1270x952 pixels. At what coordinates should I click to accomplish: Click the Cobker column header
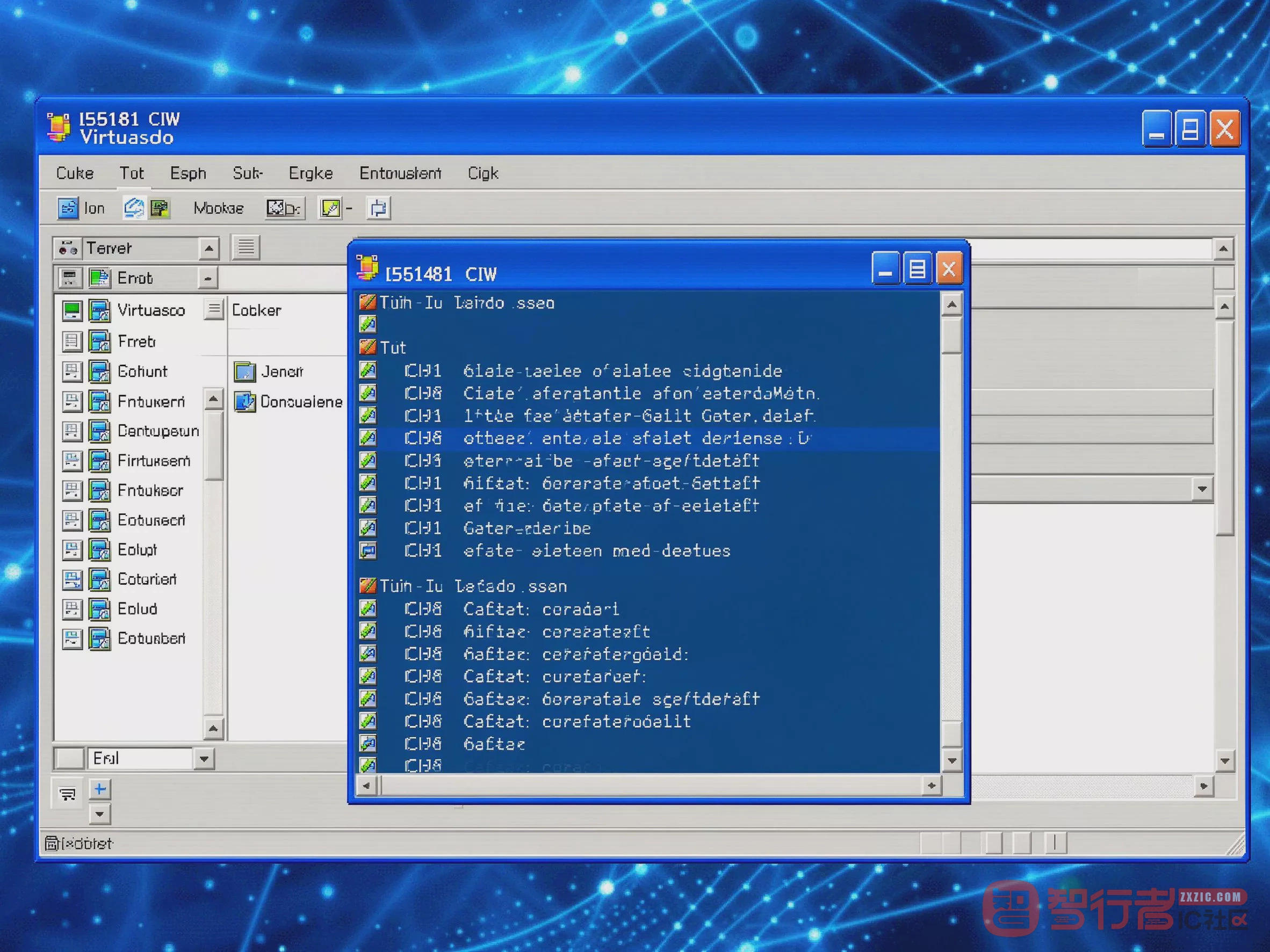256,310
